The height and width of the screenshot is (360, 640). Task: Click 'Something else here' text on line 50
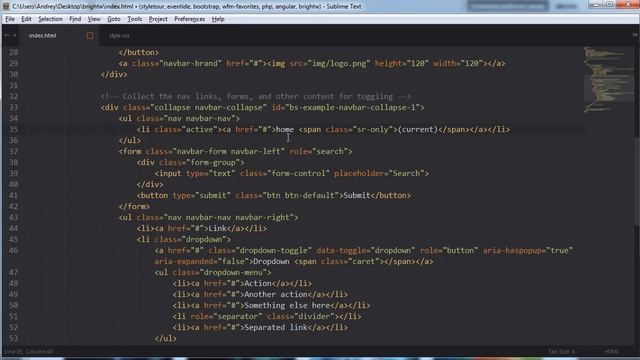[287, 306]
